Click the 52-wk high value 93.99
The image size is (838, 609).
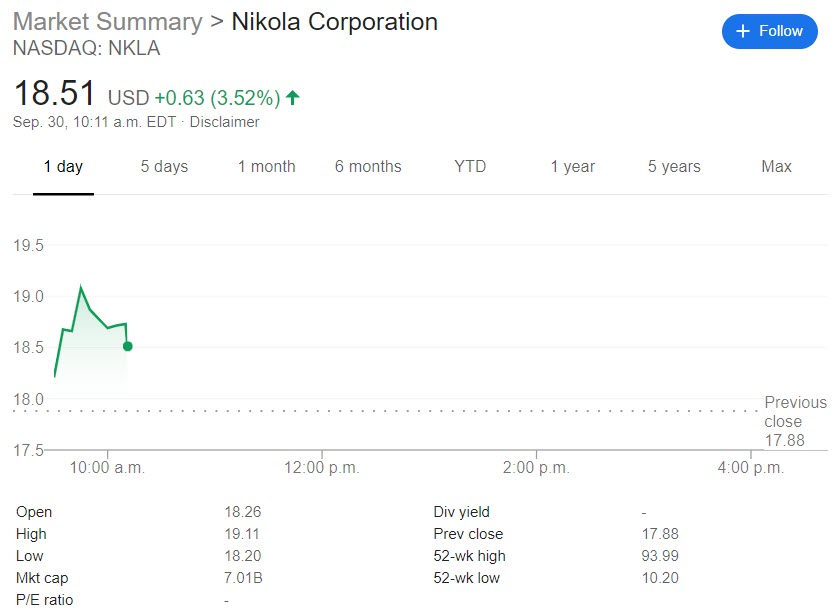coord(660,556)
